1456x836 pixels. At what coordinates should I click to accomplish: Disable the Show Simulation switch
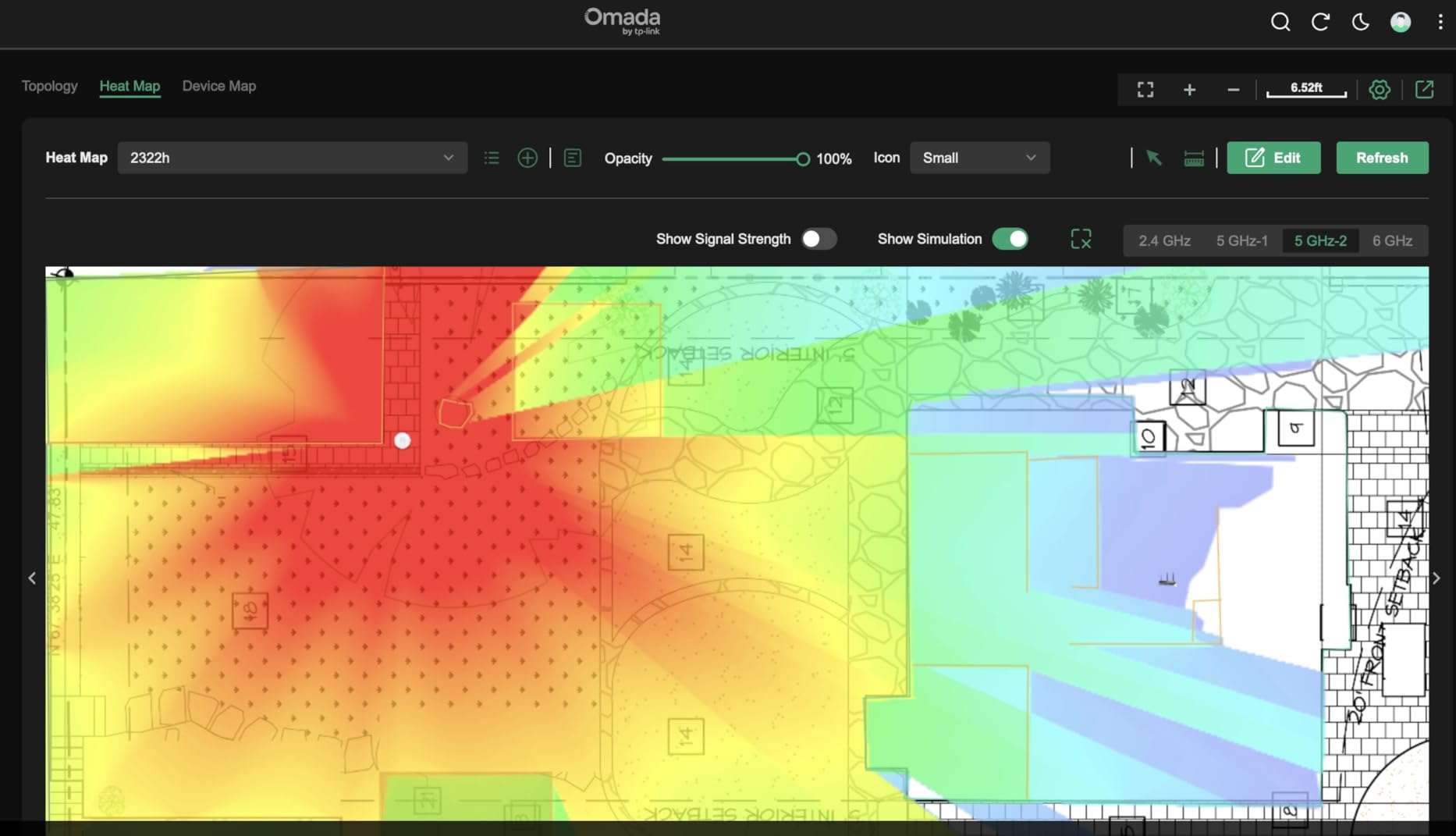(x=1010, y=239)
